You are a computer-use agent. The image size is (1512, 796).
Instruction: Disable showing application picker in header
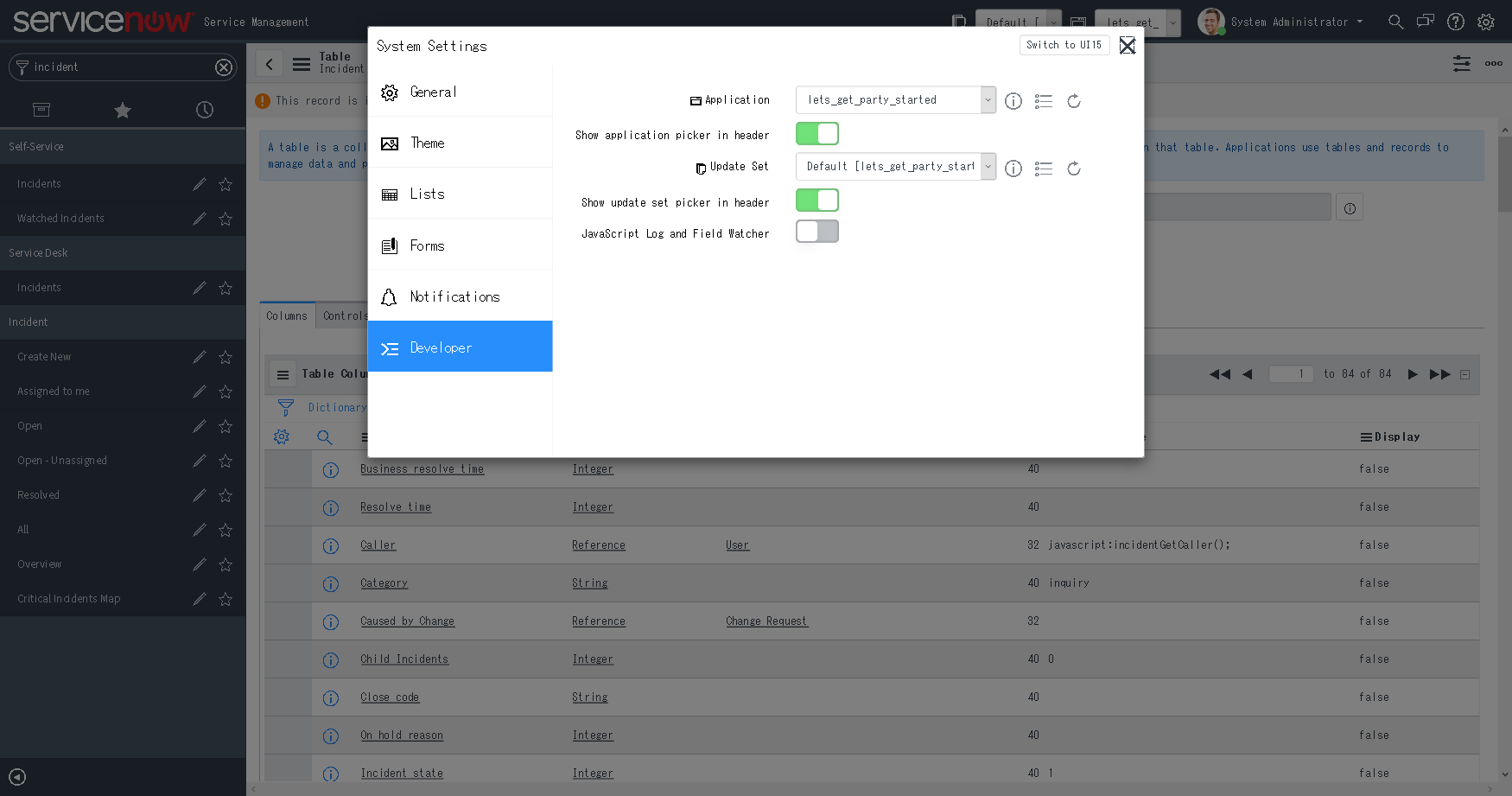point(816,133)
